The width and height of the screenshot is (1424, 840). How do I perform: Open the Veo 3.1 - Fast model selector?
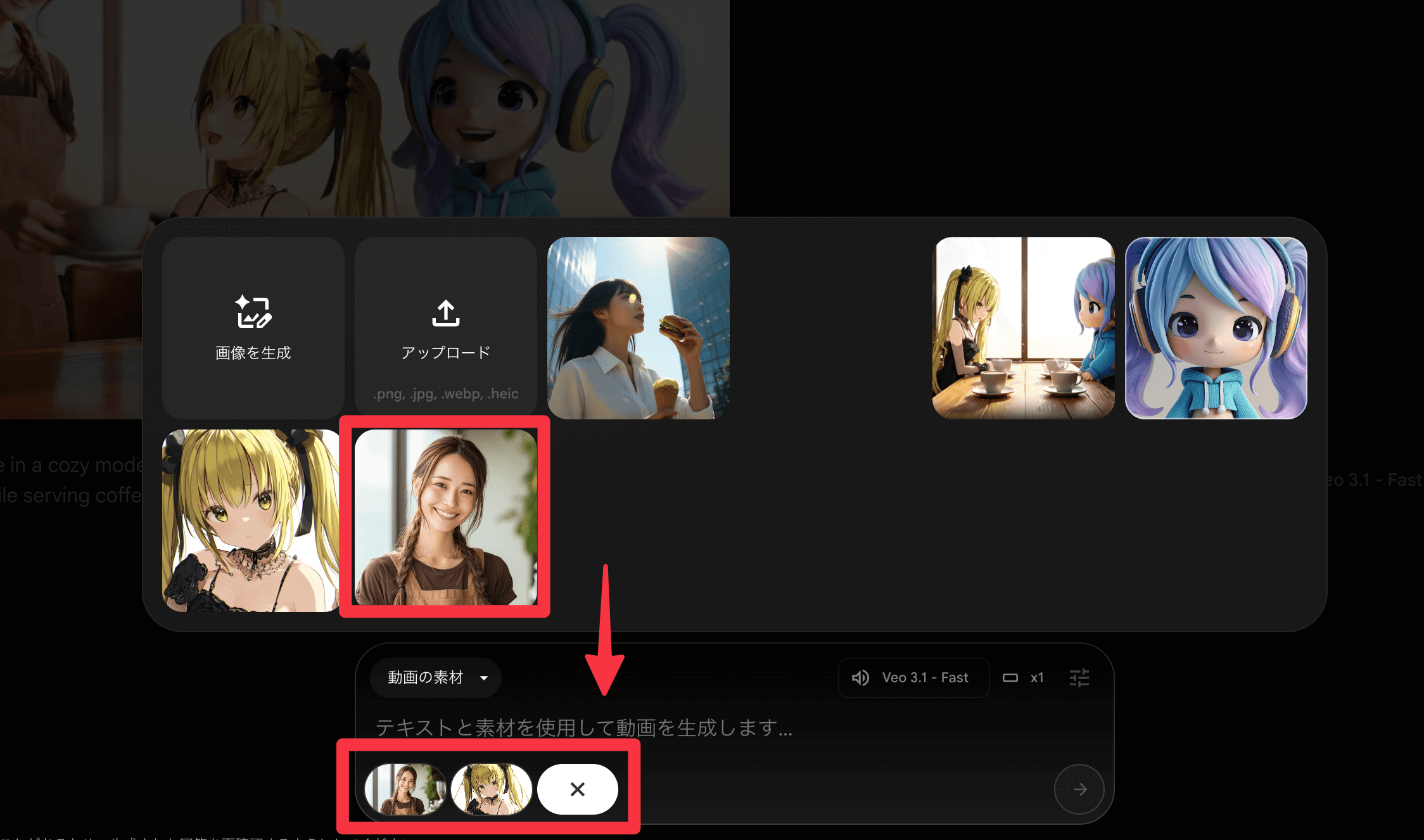(x=913, y=677)
